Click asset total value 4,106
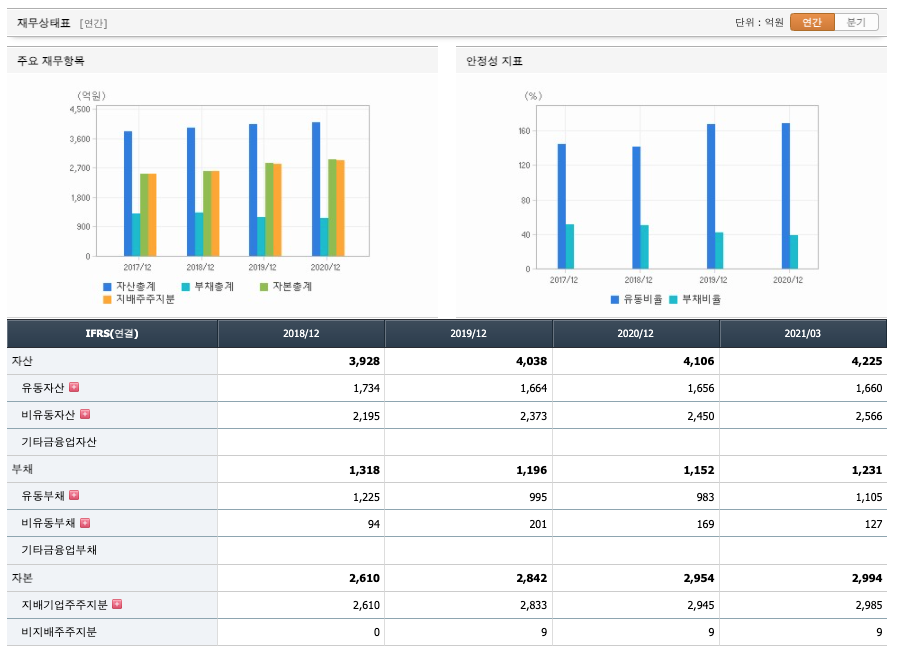This screenshot has width=900, height=657. 699,361
